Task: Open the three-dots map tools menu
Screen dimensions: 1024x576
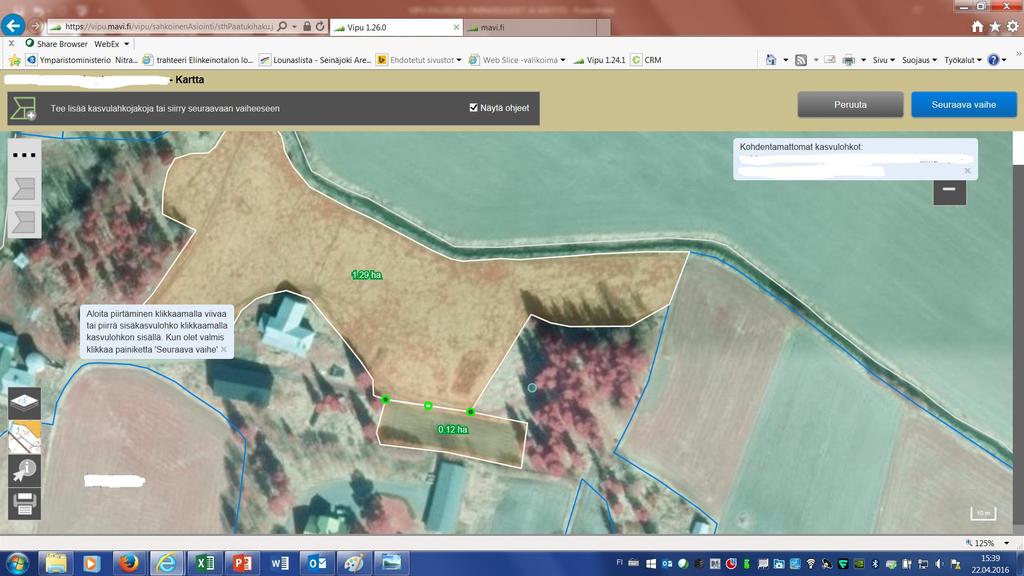Action: 24,155
